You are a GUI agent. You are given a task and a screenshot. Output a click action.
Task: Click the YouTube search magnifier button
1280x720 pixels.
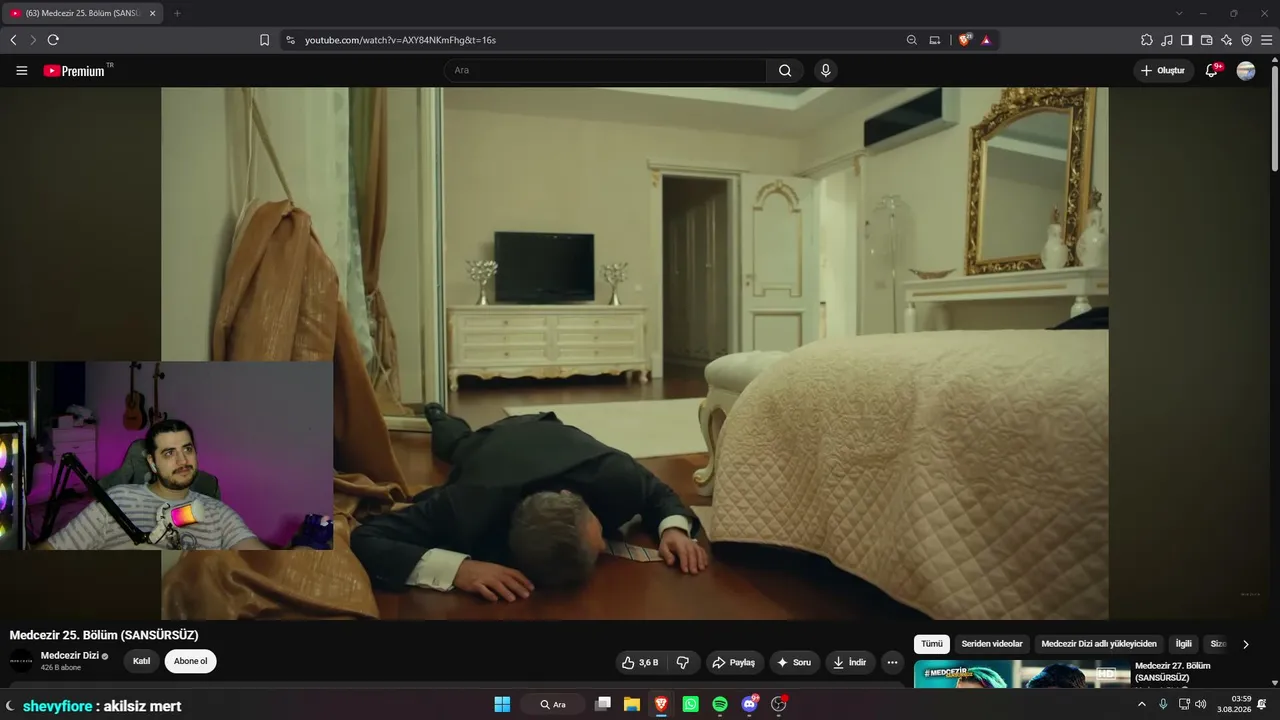tap(785, 71)
